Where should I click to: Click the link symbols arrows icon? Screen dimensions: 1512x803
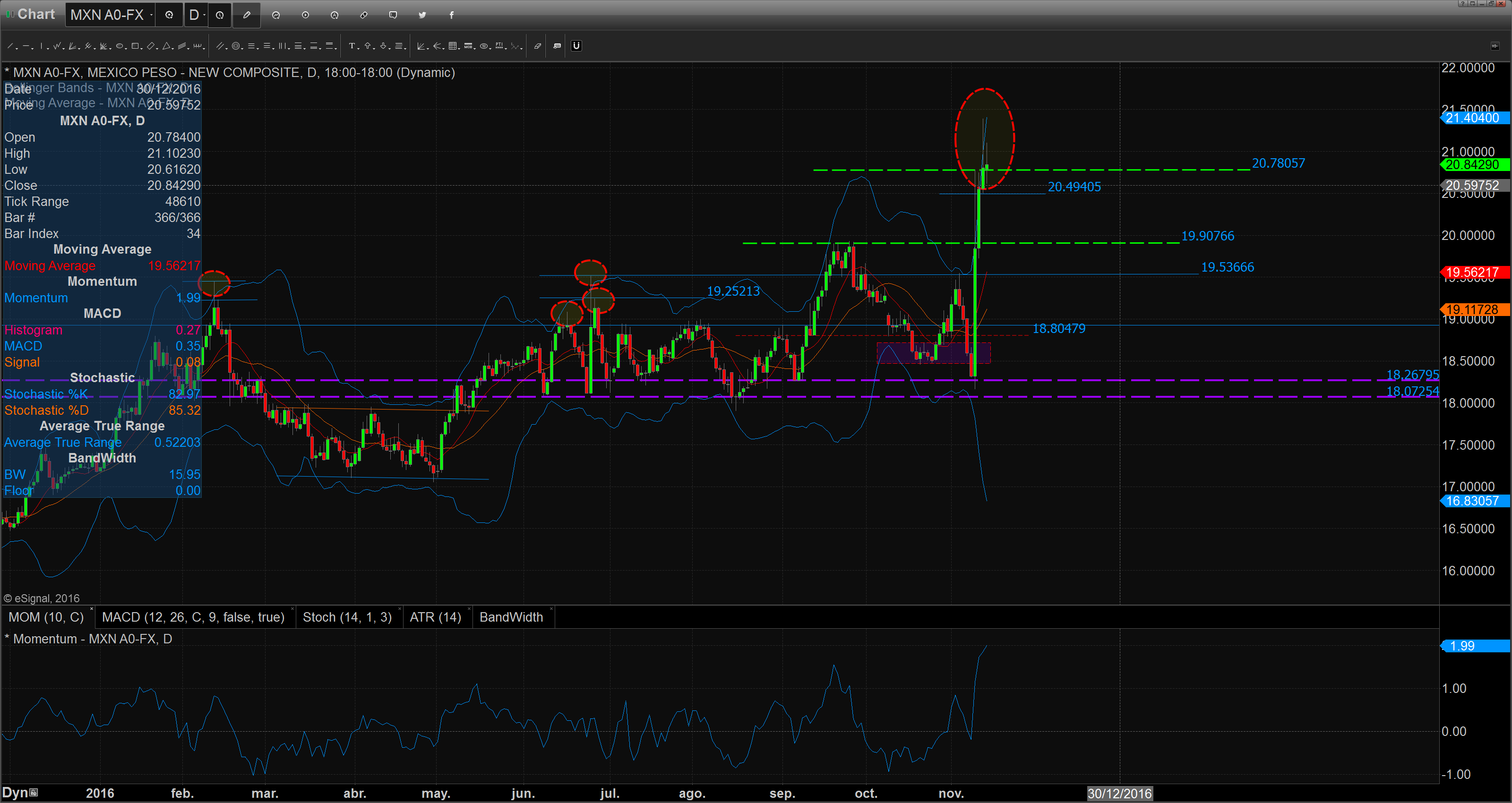[364, 15]
